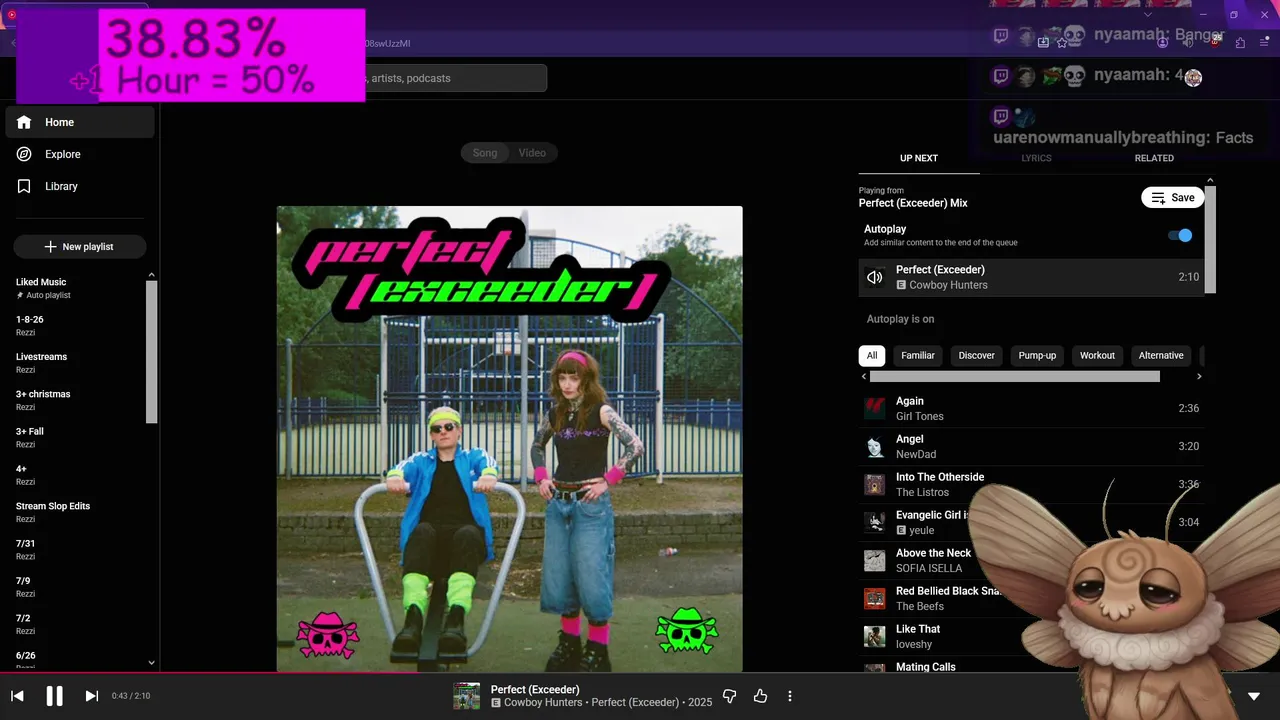Play Angel by NewDad
Image resolution: width=1280 pixels, height=720 pixels.
[x=1031, y=446]
